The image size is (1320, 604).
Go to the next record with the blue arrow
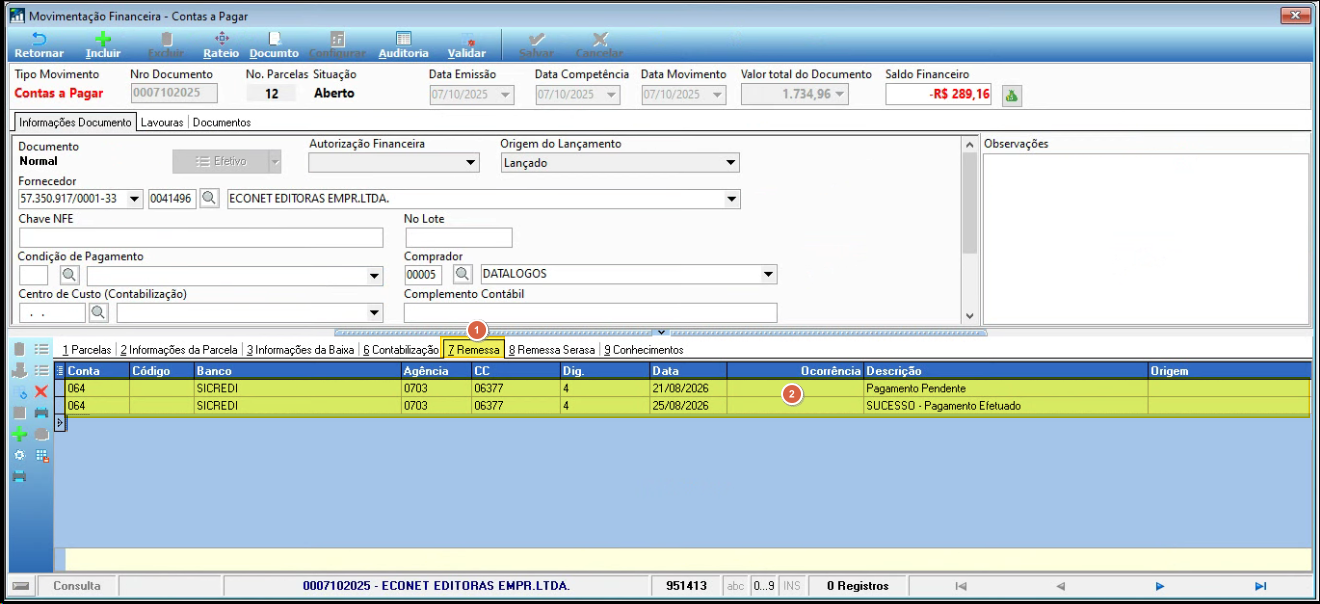point(1161,586)
